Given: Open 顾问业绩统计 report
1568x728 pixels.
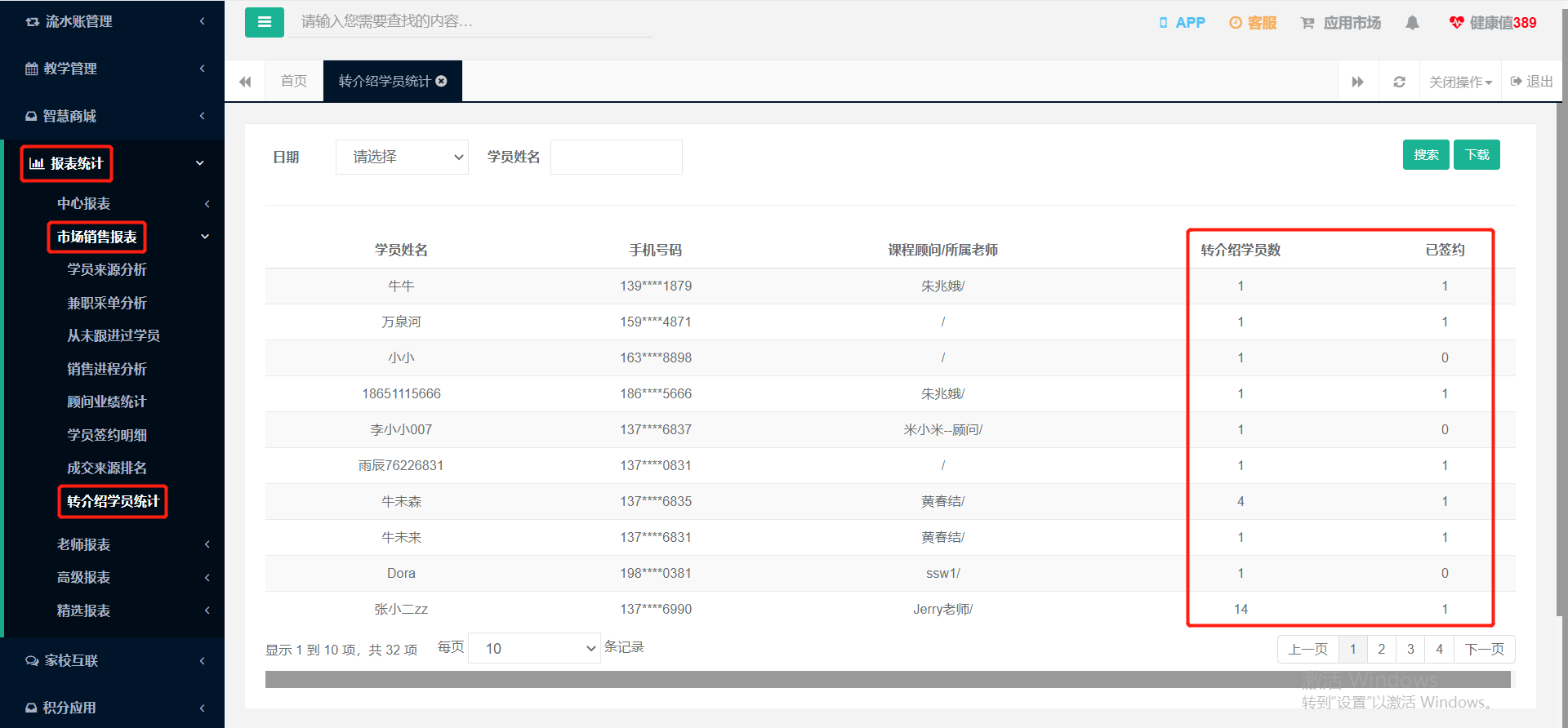Looking at the screenshot, I should click(x=107, y=402).
